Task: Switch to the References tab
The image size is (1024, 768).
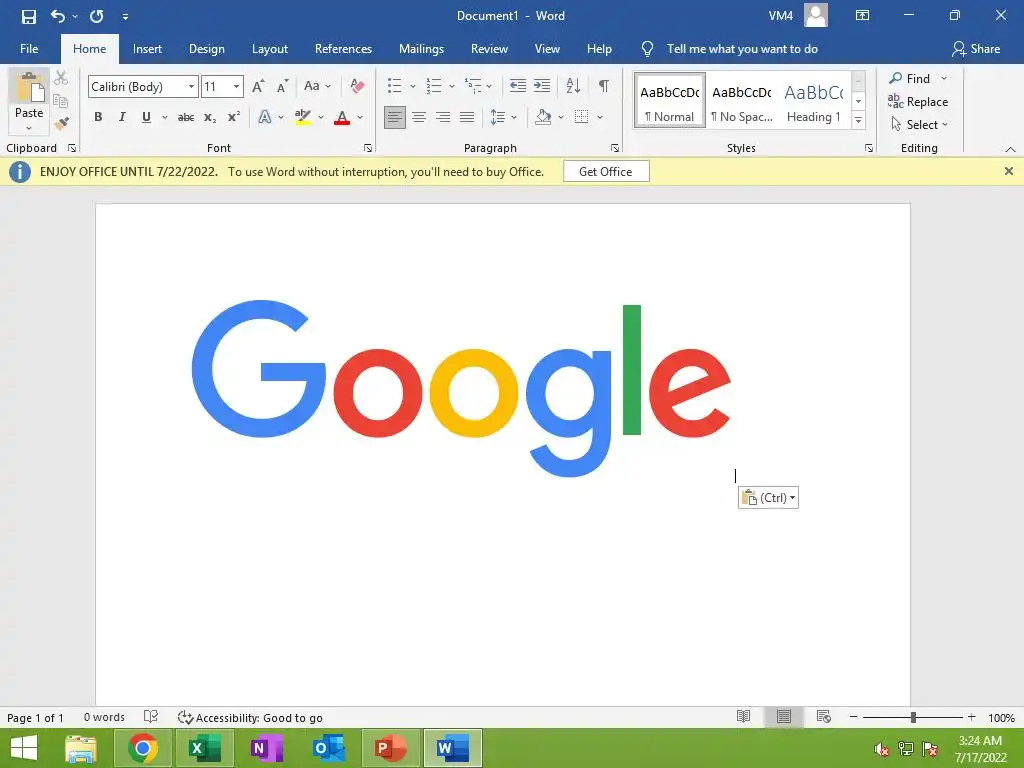Action: point(343,49)
